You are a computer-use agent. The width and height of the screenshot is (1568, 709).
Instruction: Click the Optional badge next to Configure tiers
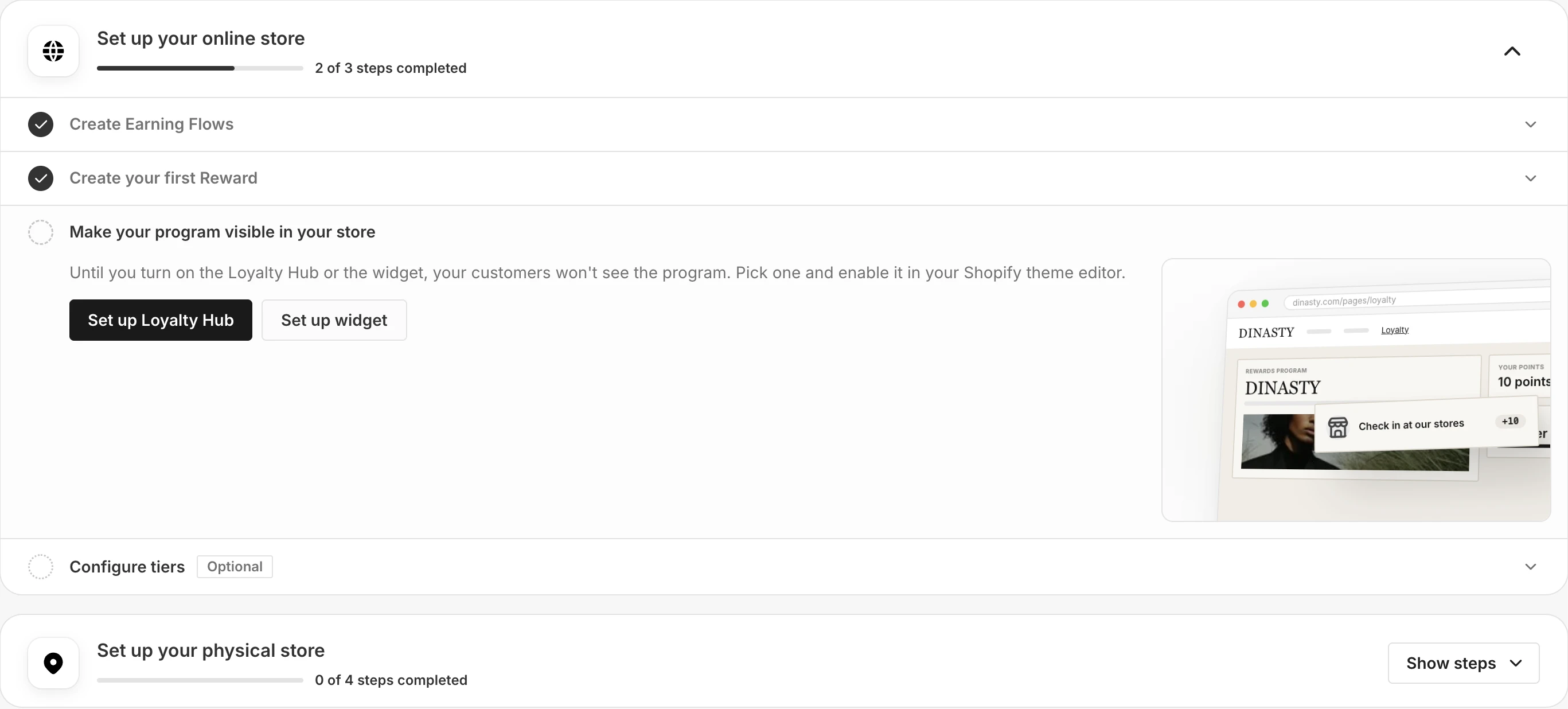point(235,567)
